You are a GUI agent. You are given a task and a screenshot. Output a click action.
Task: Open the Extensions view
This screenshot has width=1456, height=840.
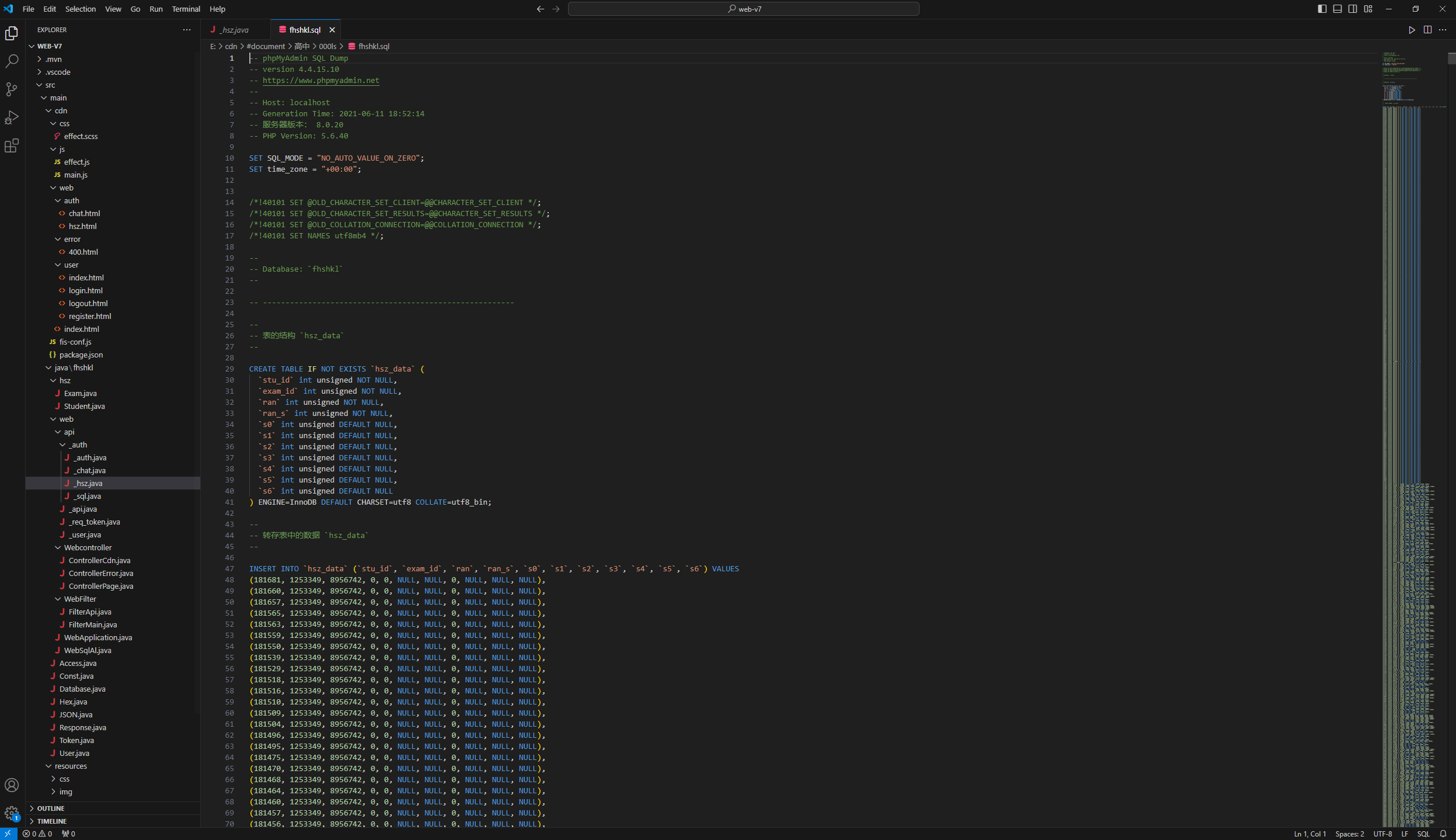click(12, 145)
